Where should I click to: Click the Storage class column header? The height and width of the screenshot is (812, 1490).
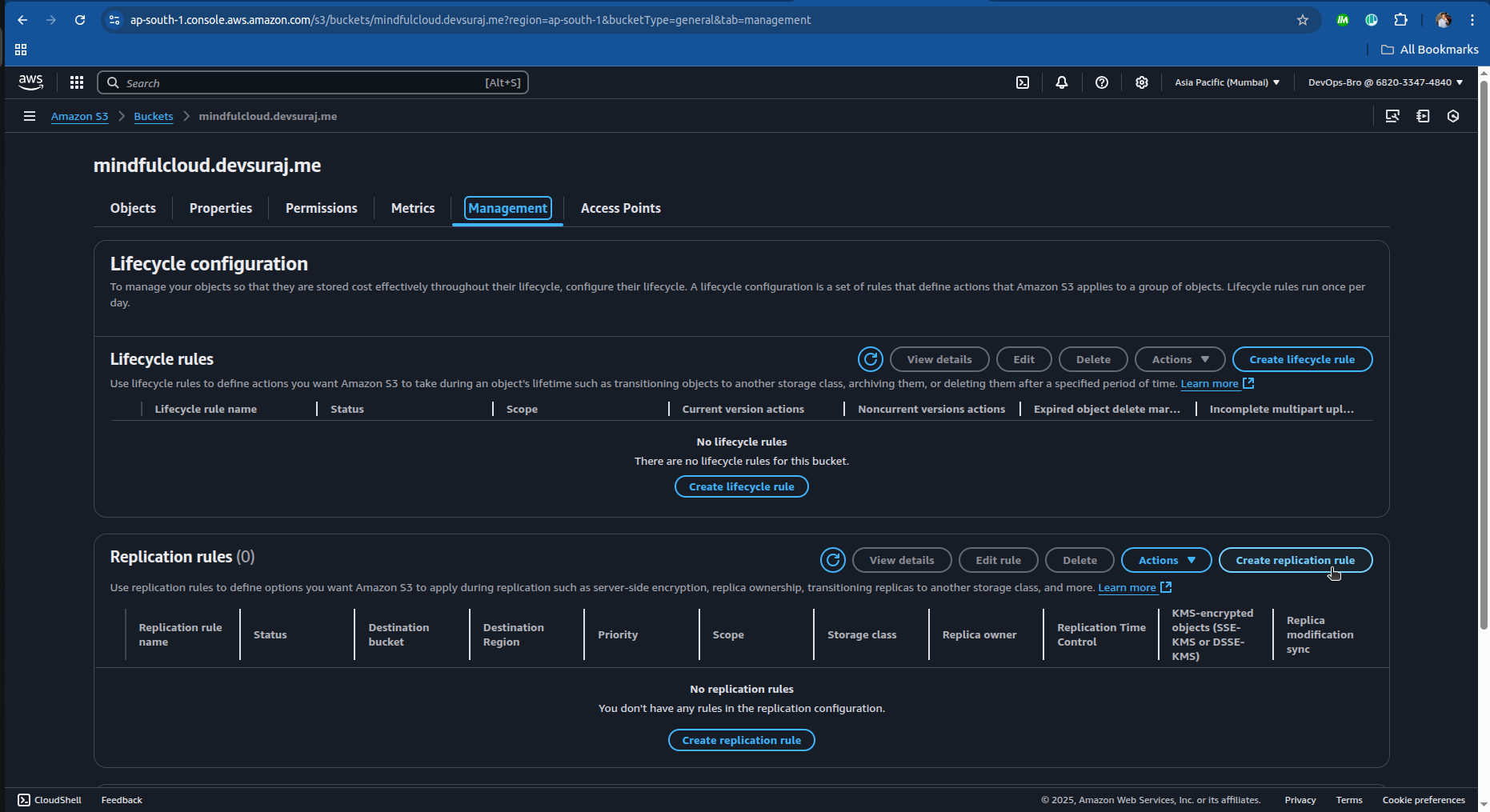[862, 634]
